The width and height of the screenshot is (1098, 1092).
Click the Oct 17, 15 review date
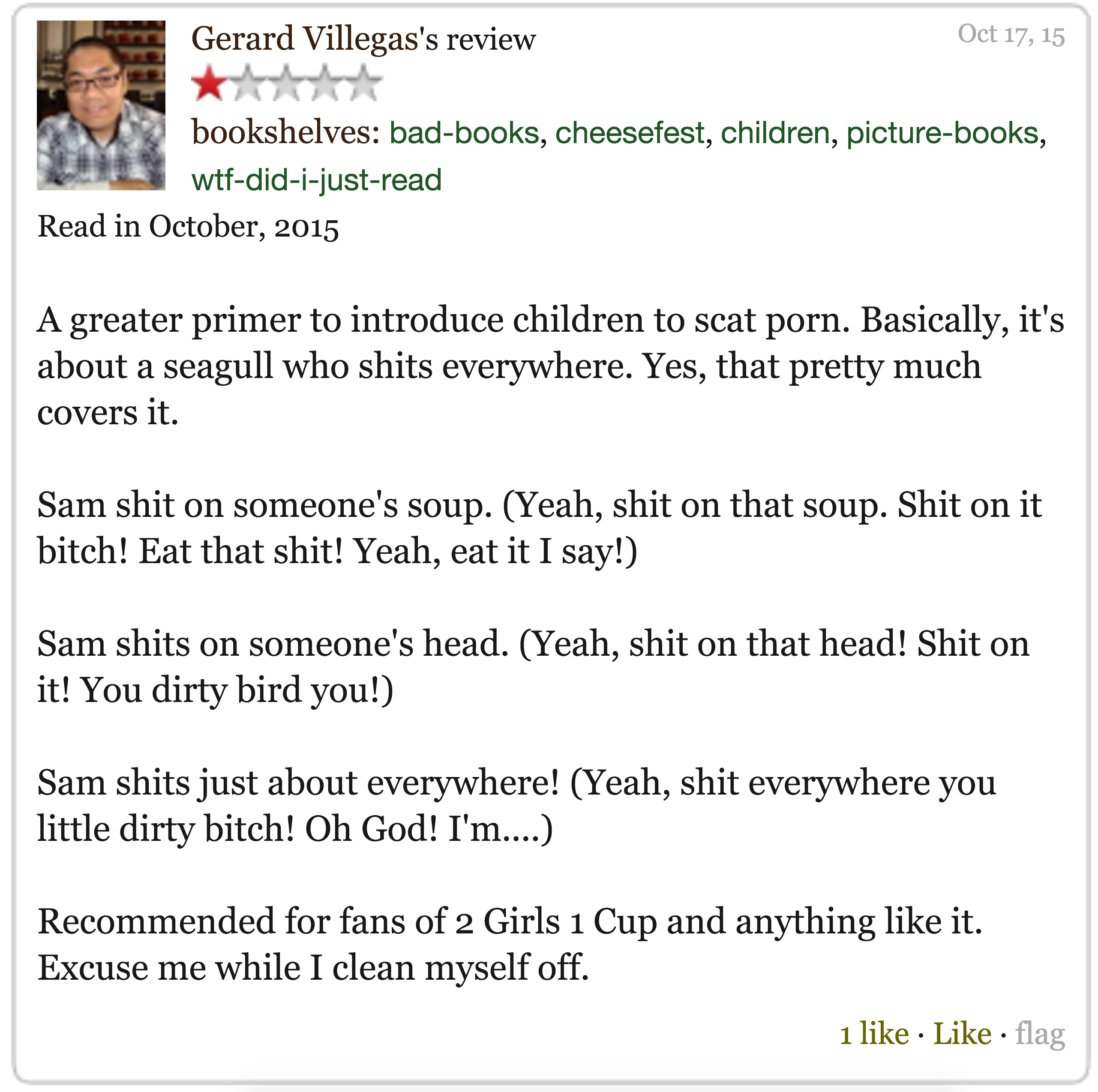click(1011, 34)
